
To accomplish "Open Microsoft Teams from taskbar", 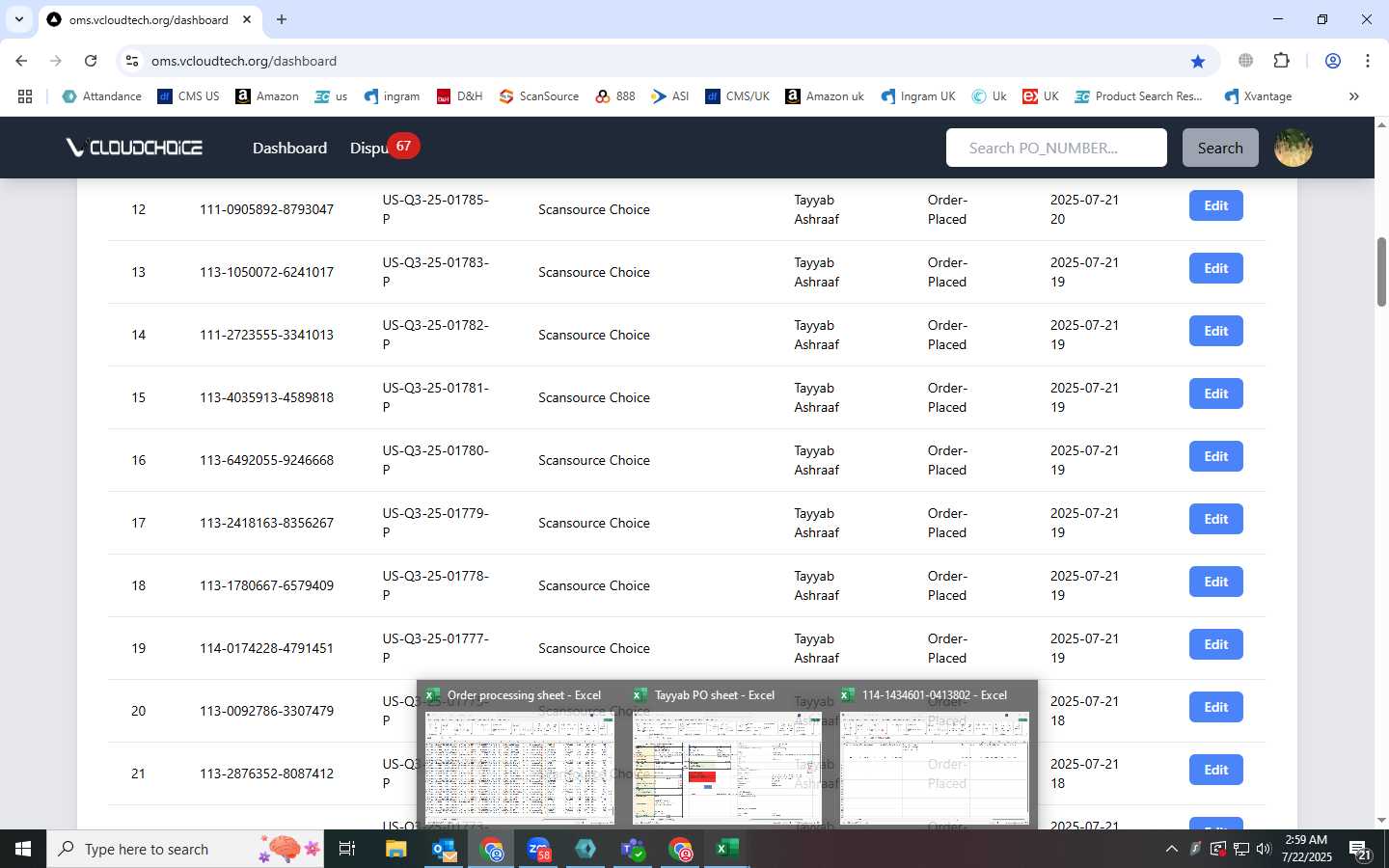I will (633, 849).
